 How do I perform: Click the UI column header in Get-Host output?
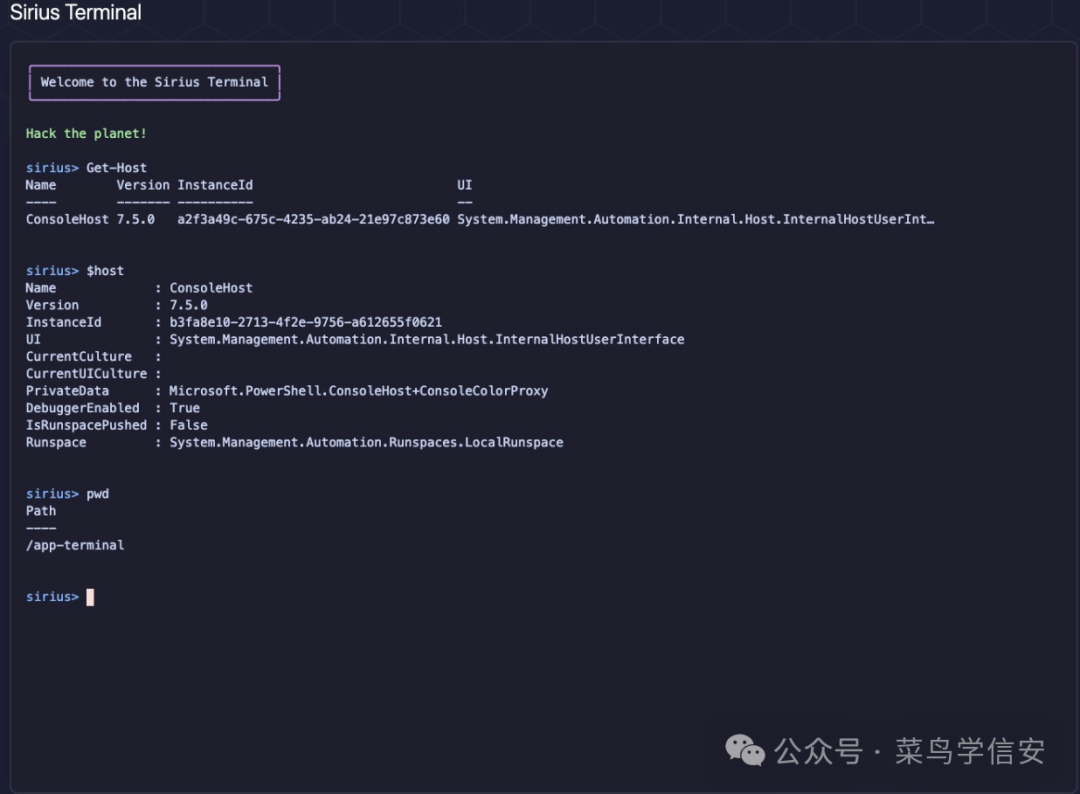[464, 185]
